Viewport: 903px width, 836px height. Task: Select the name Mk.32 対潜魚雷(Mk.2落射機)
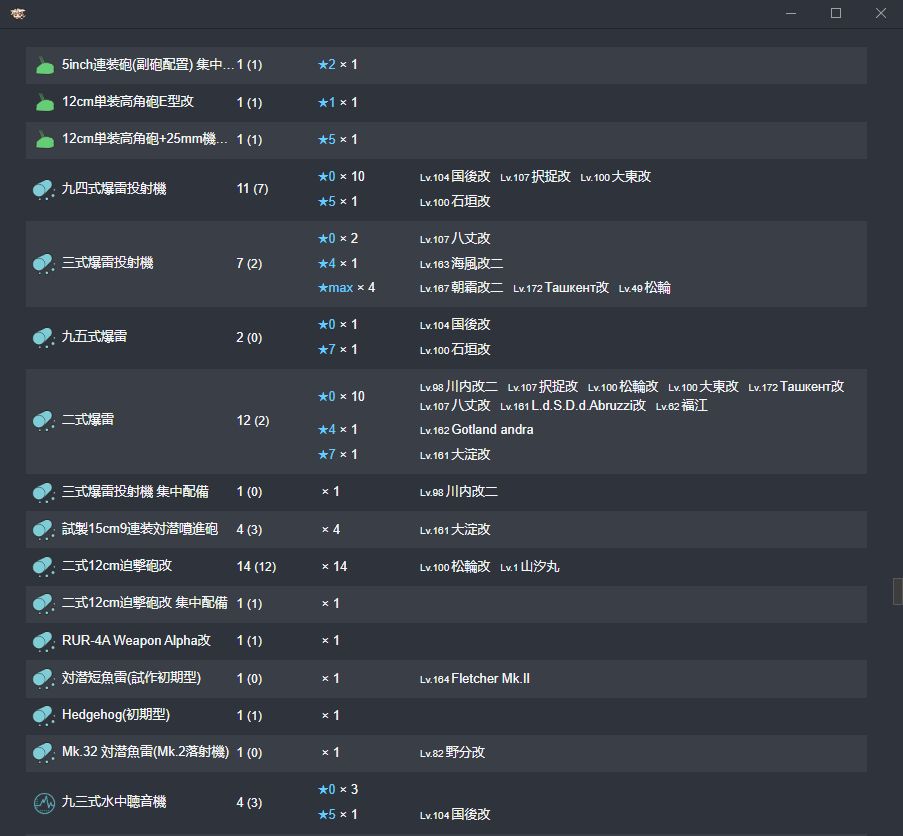[145, 752]
